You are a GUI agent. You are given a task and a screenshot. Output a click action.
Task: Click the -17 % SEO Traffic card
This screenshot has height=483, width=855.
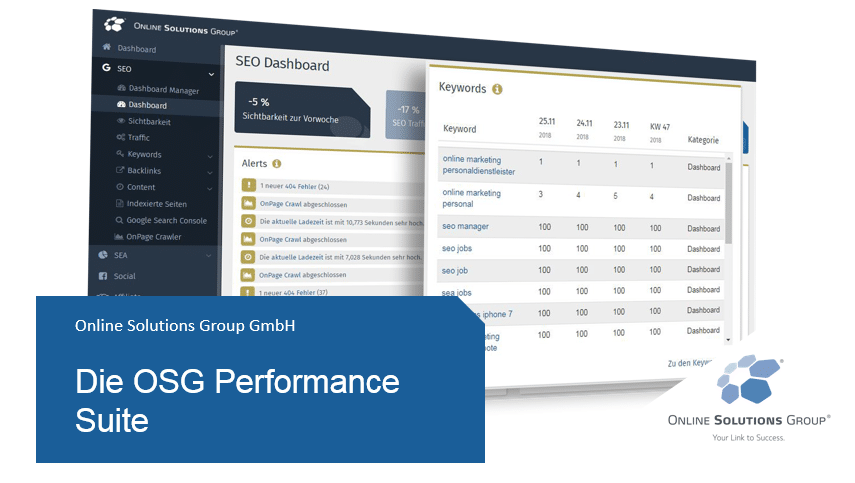tap(406, 116)
